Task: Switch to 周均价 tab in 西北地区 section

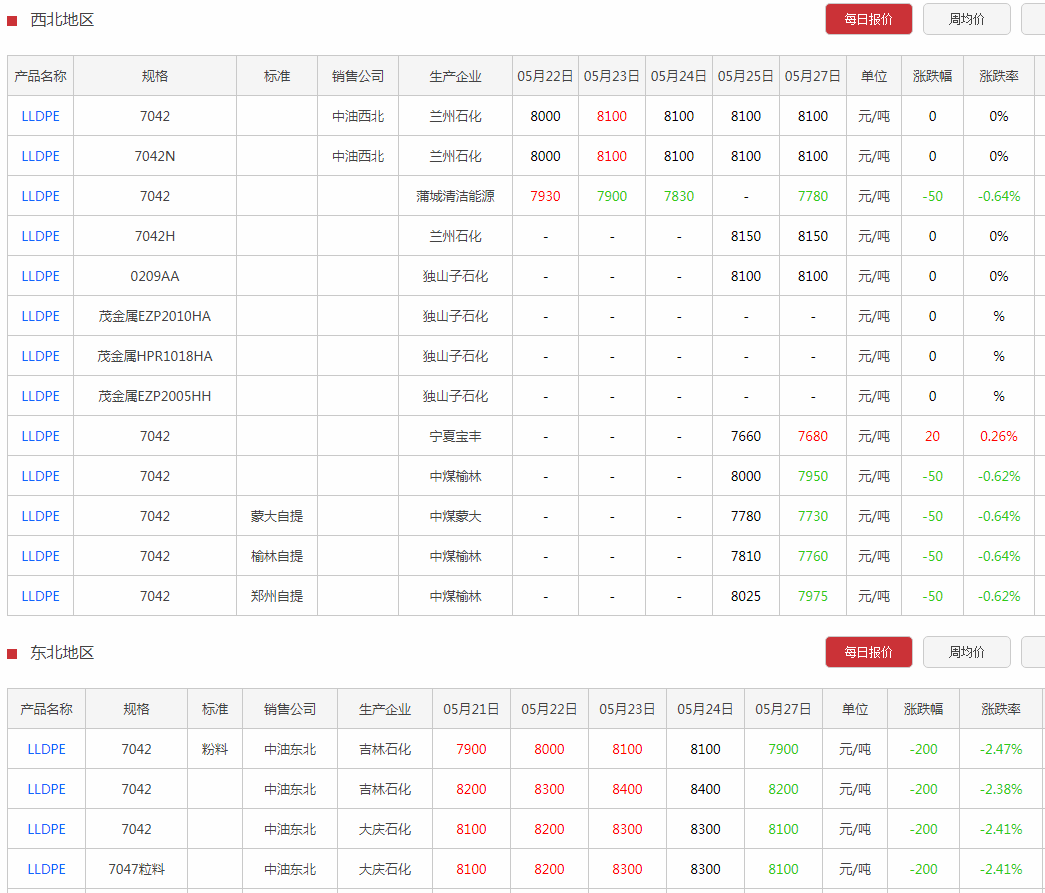Action: pyautogui.click(x=966, y=19)
